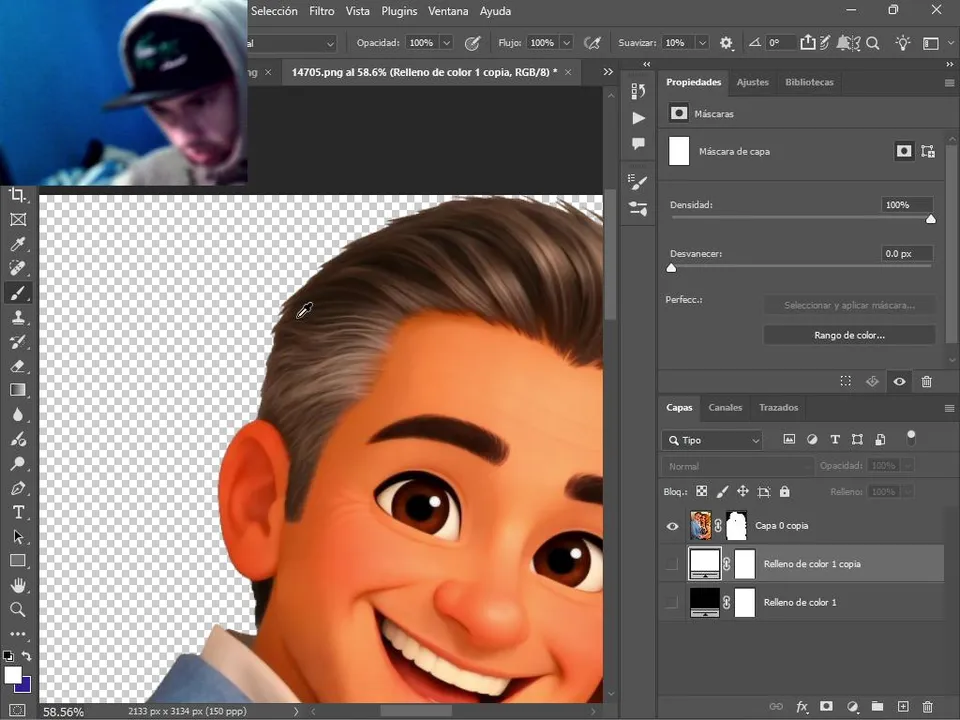Screen dimensions: 960x720
Task: Open the Plugins menu
Action: 399,11
